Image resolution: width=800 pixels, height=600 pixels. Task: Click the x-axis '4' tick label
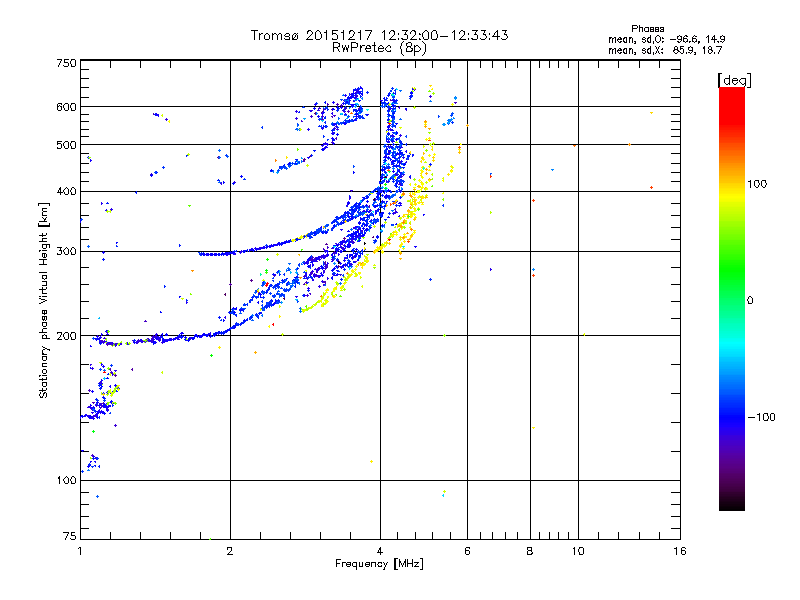point(380,551)
